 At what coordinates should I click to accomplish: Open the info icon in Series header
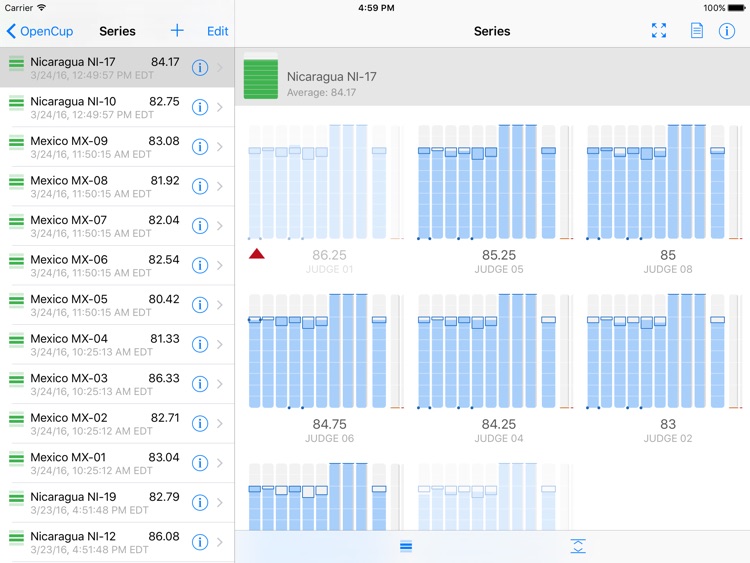(727, 31)
